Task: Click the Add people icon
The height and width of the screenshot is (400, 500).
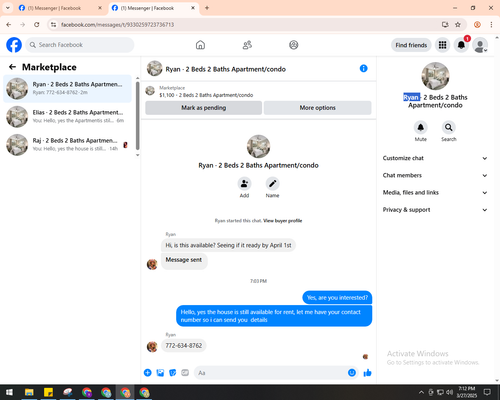Action: point(244,184)
